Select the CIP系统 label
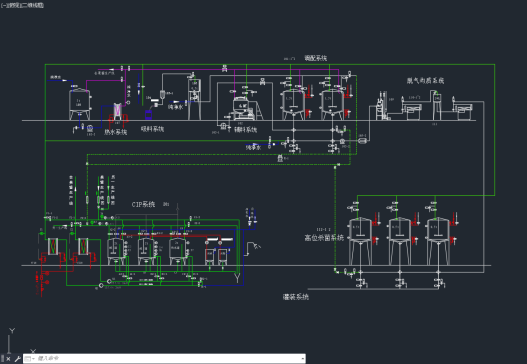 pyautogui.click(x=144, y=204)
